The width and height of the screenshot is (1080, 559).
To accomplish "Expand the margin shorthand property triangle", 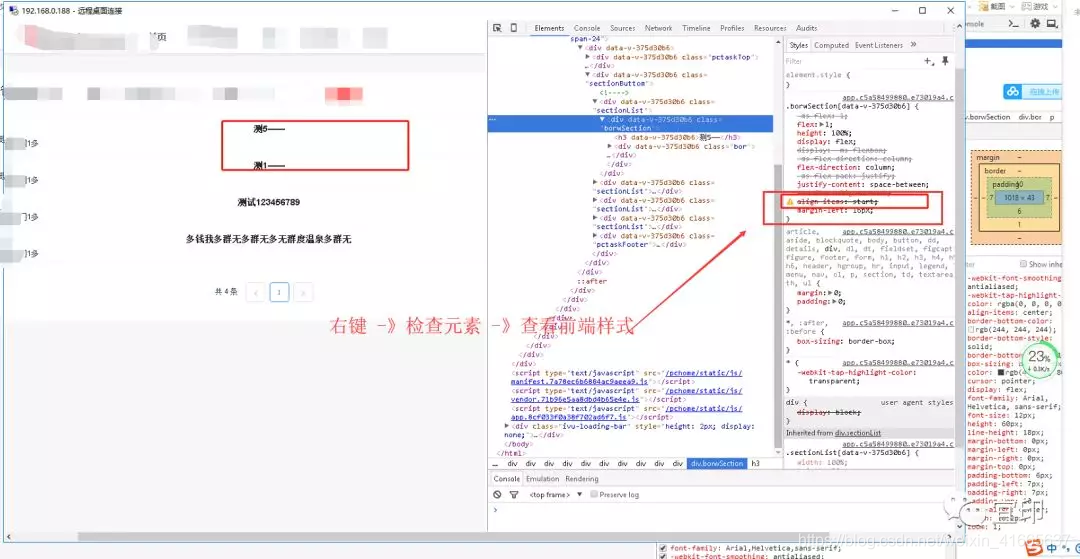I will 828,293.
